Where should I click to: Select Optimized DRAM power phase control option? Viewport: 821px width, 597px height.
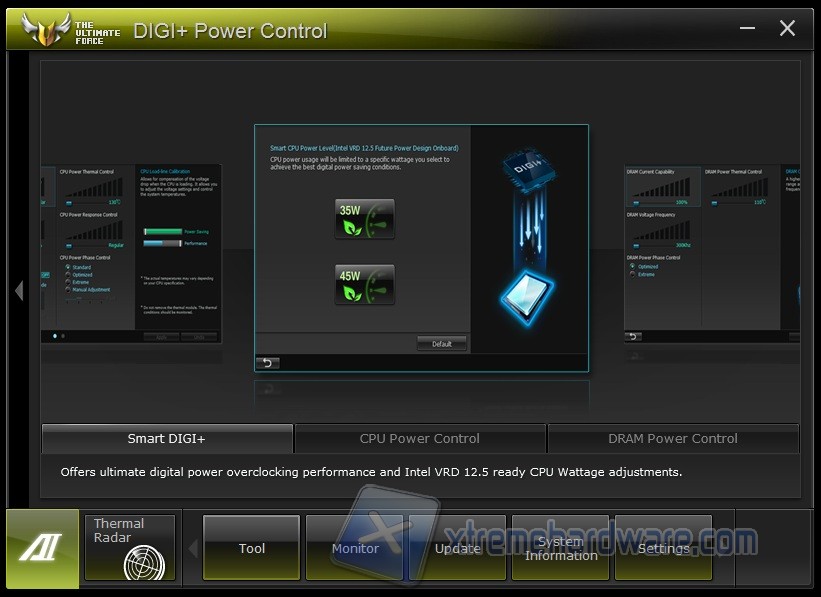tap(631, 267)
